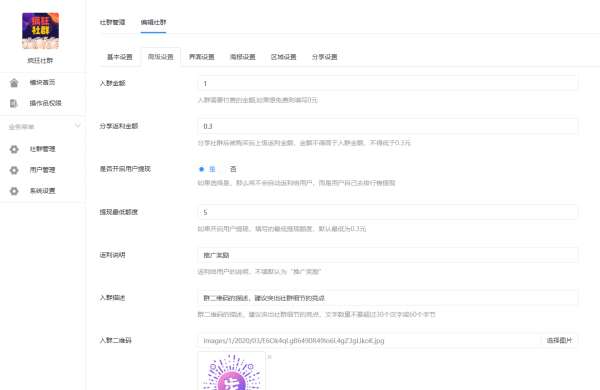
Task: Click the 疯狂社群 logo image
Action: click(x=41, y=31)
